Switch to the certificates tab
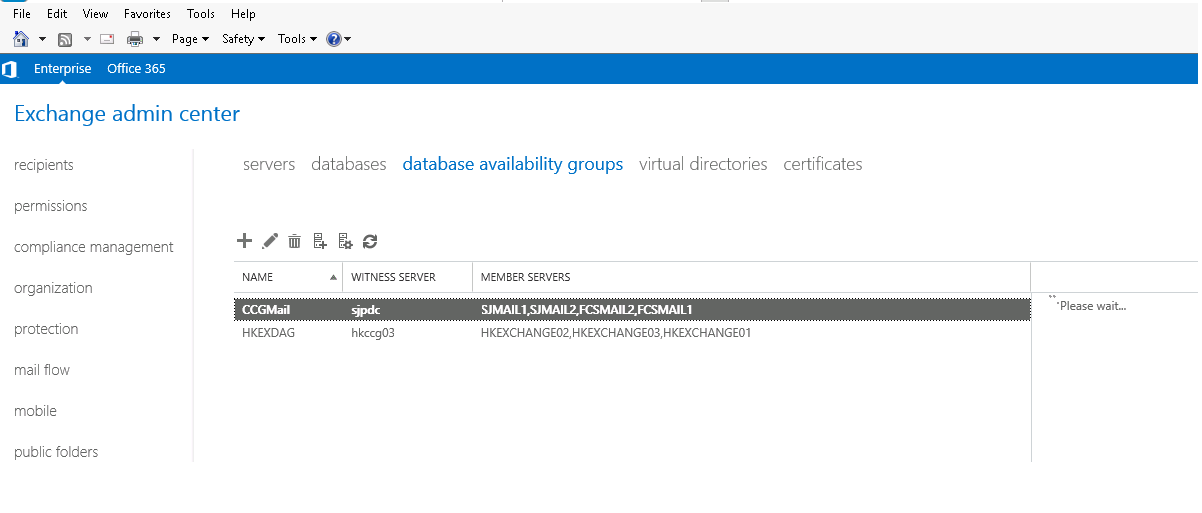The height and width of the screenshot is (513, 1202). click(x=823, y=164)
